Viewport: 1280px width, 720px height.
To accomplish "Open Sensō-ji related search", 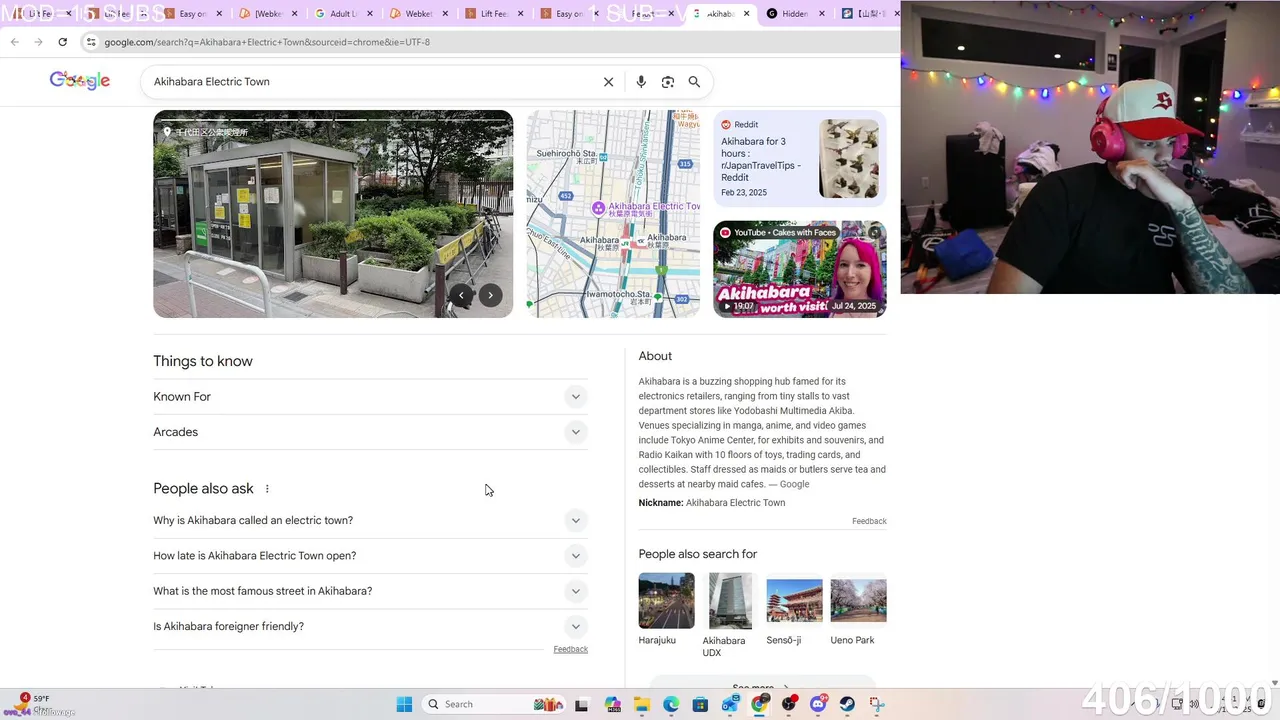I will (x=794, y=609).
